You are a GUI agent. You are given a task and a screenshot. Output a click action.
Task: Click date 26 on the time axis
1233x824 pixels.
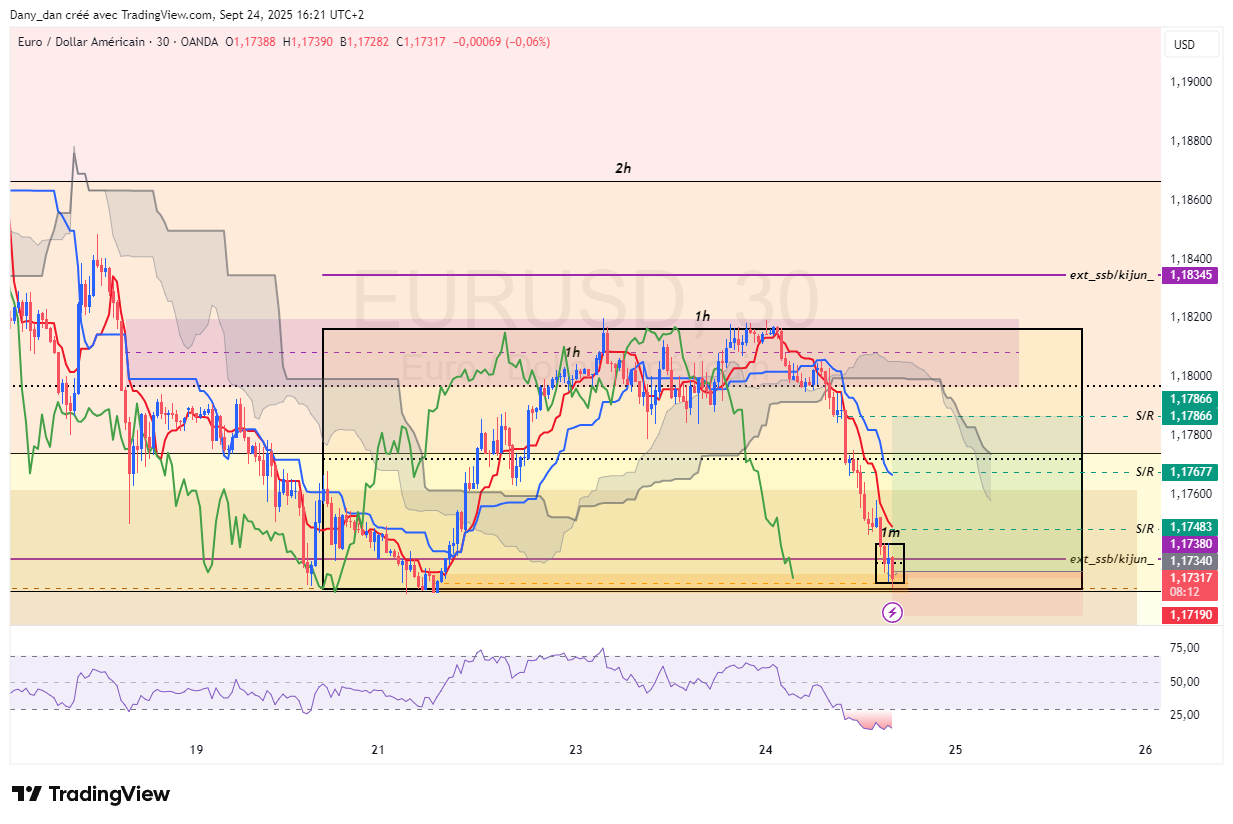pyautogui.click(x=1146, y=750)
